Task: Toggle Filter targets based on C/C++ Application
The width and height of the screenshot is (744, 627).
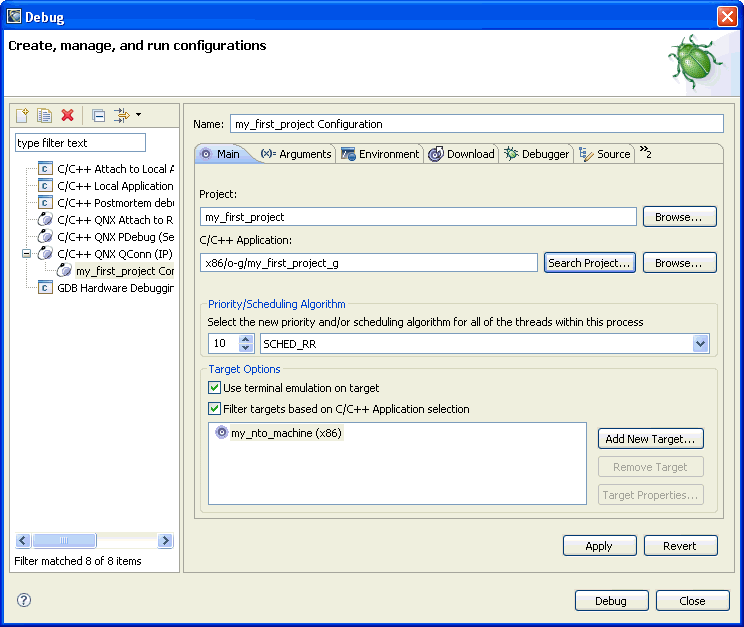Action: (214, 409)
